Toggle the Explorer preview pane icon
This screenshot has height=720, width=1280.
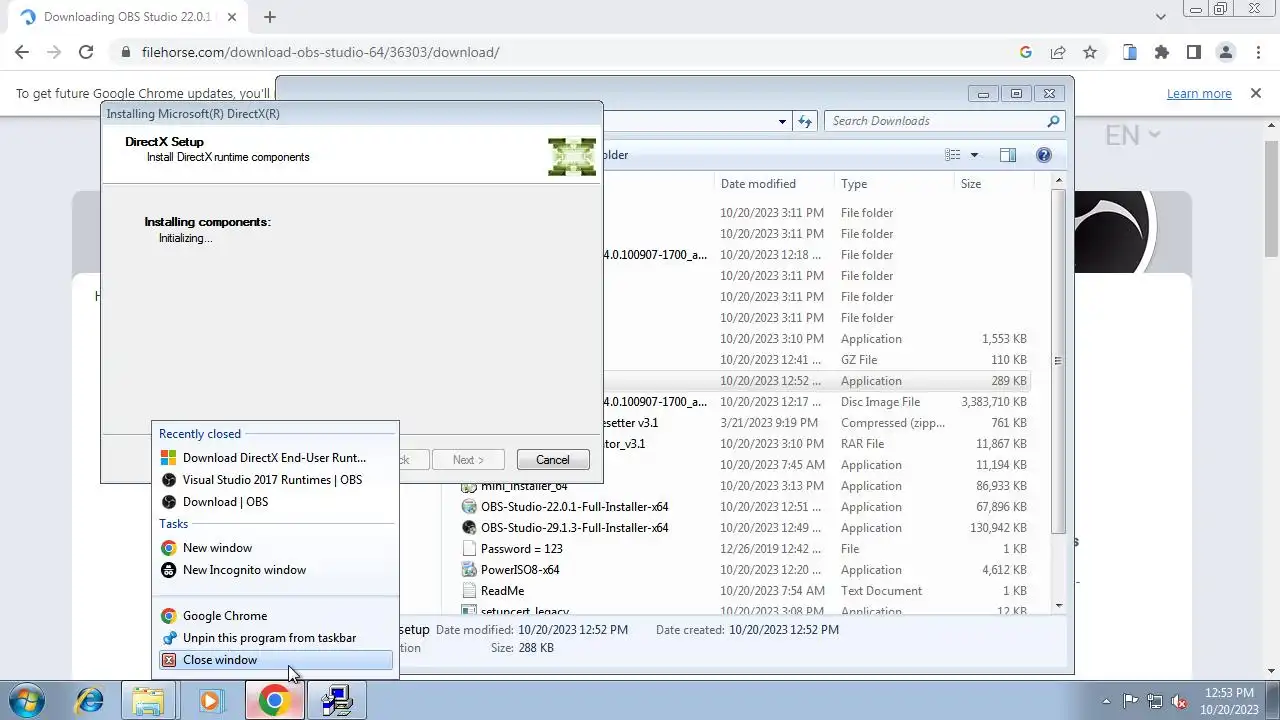[1007, 155]
